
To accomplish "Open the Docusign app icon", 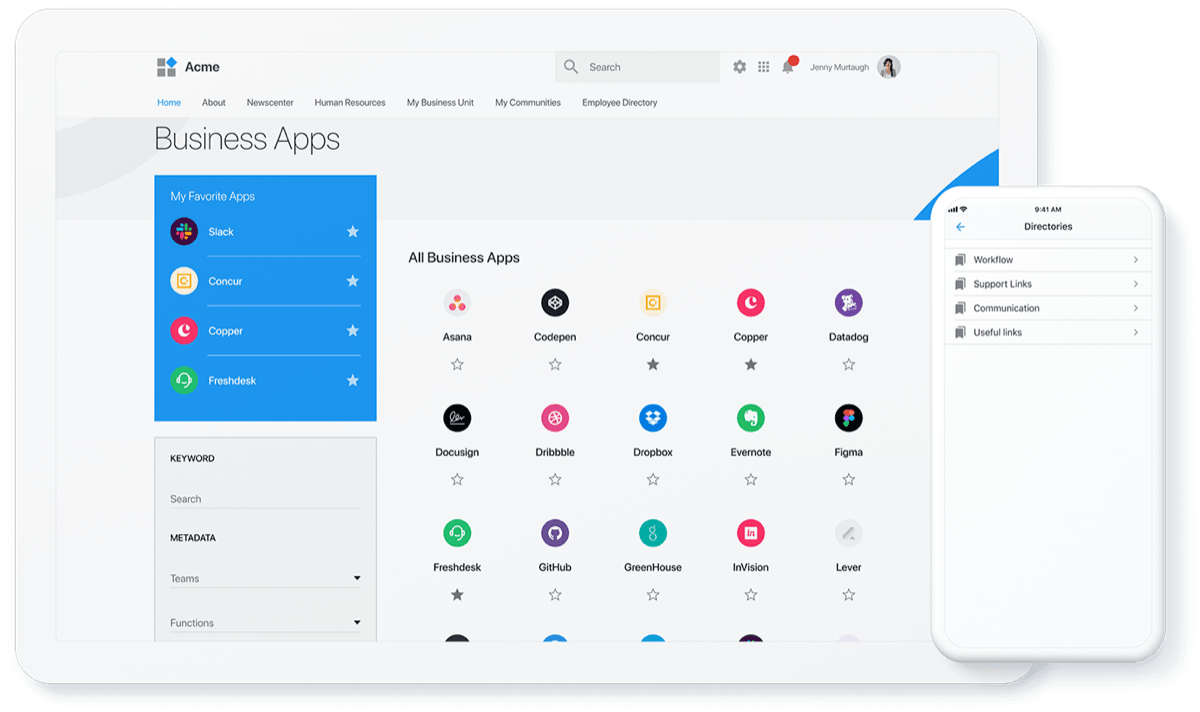I will (x=457, y=418).
